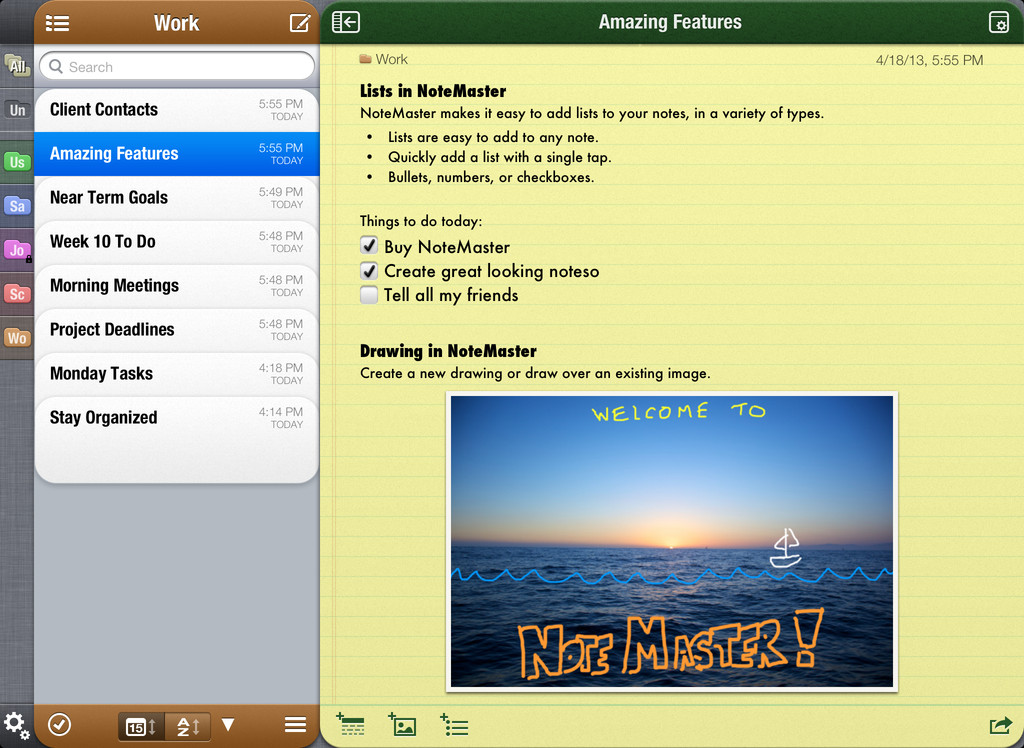1024x748 pixels.
Task: Open the down-arrow options in the list toolbar
Action: click(228, 724)
